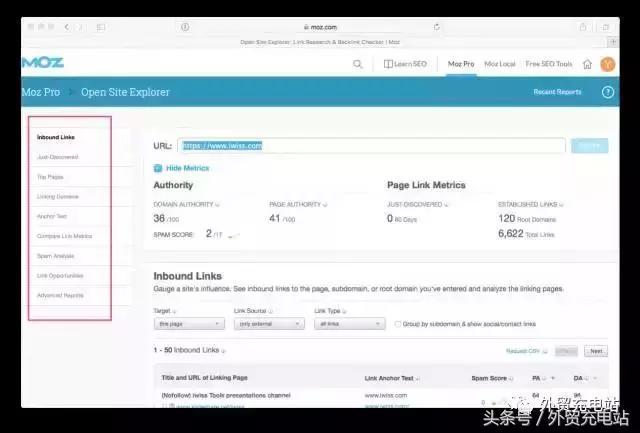Click Just-Discovered info icon

pos(446,205)
